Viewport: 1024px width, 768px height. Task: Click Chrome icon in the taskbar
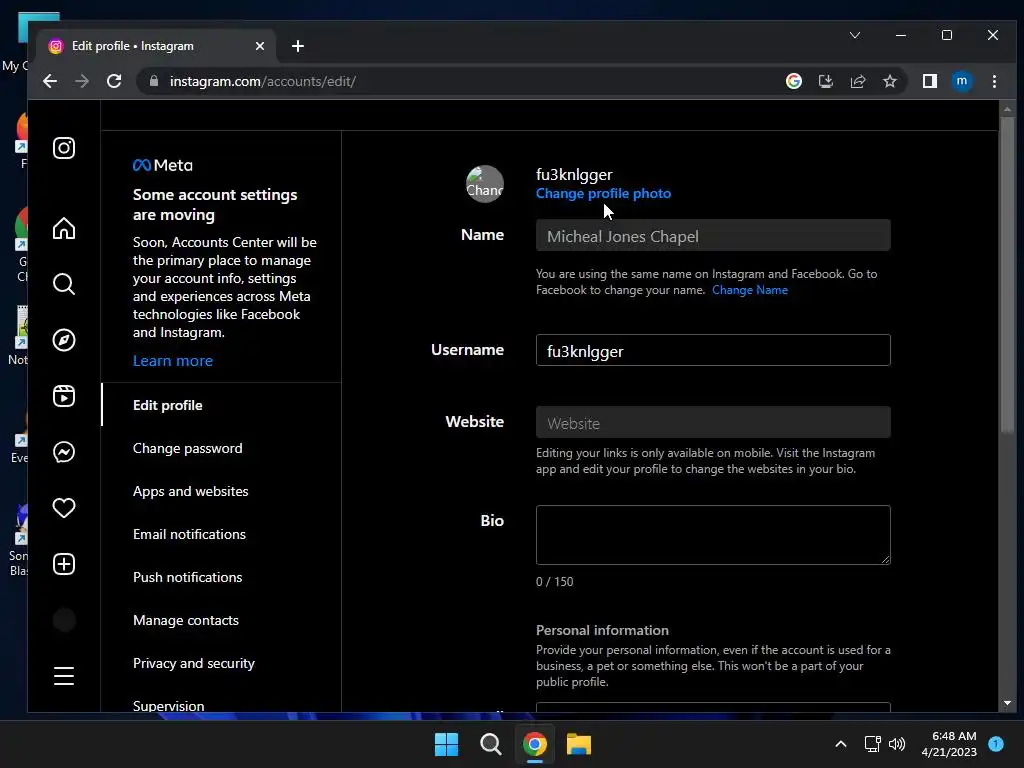(535, 744)
